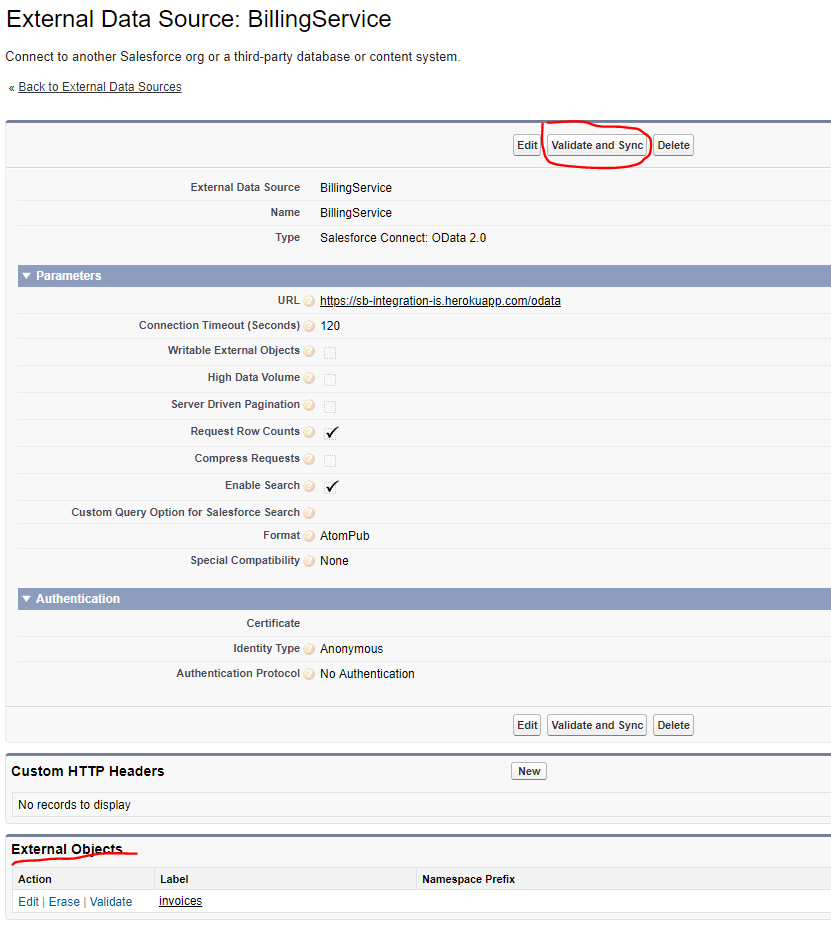The width and height of the screenshot is (831, 928).
Task: Collapse the Parameters section triangle
Action: point(26,276)
